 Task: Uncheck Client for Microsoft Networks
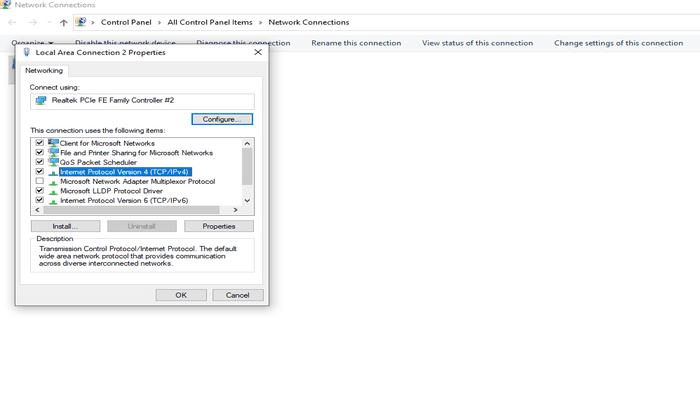pos(40,143)
